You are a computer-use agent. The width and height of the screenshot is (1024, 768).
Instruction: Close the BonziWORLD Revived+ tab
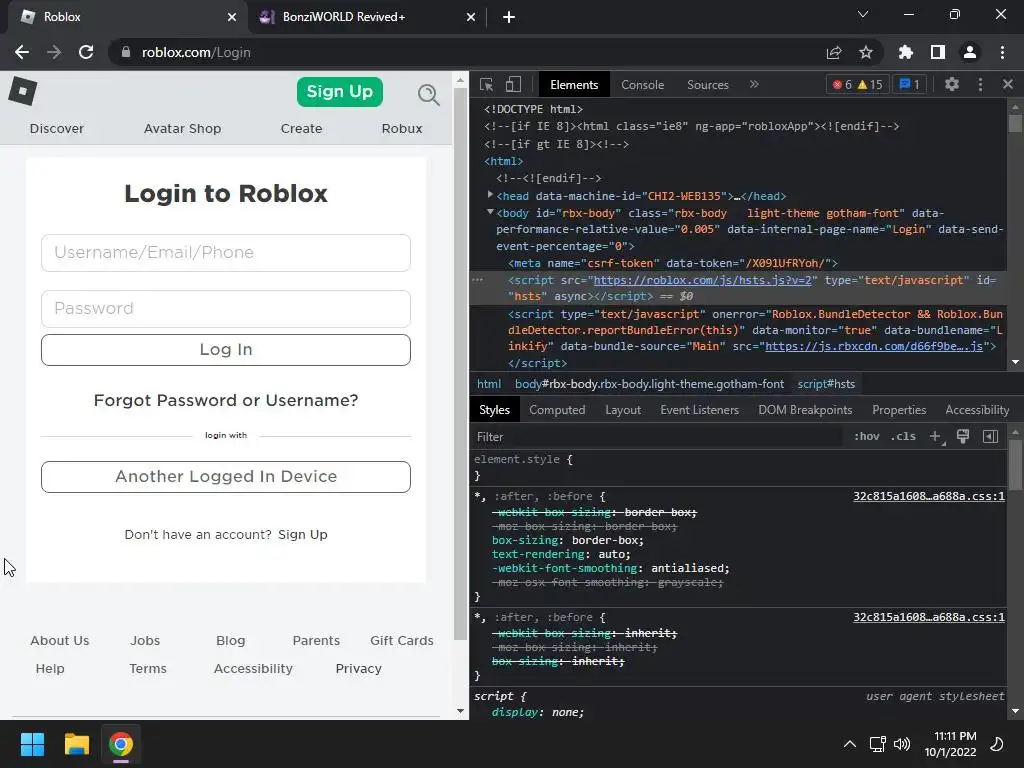pyautogui.click(x=471, y=17)
